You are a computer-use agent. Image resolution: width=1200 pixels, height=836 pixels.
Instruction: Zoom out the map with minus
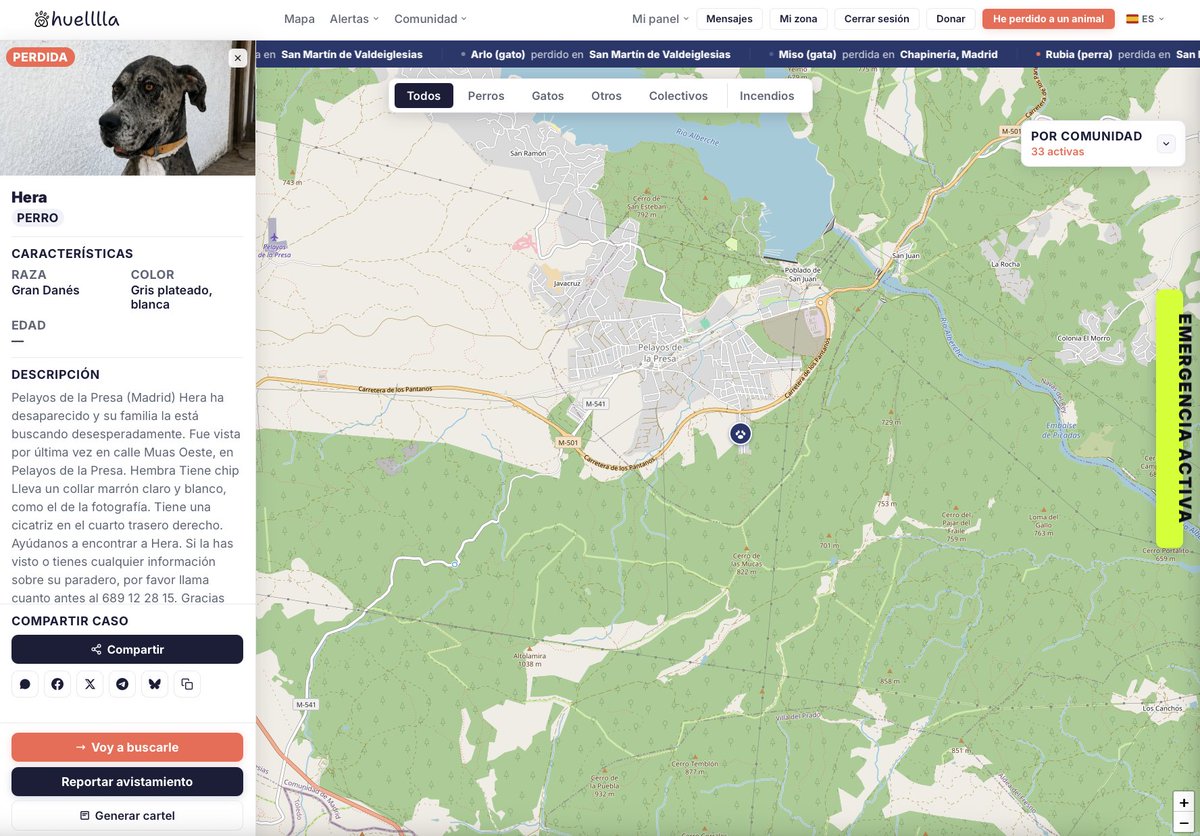(1184, 822)
